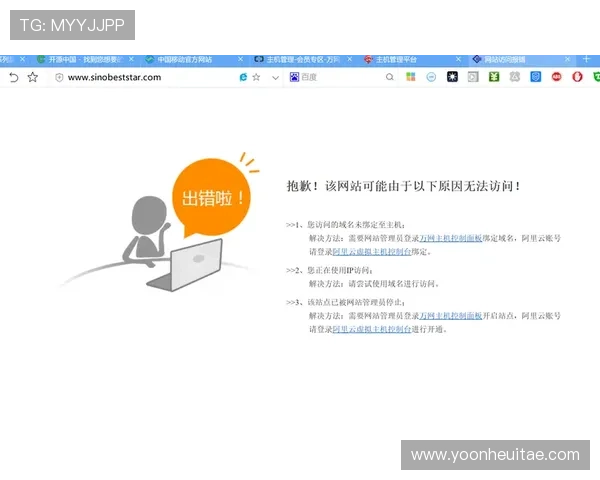The width and height of the screenshot is (600, 480).
Task: Click the red oval ring extension icon
Action: coord(577,77)
